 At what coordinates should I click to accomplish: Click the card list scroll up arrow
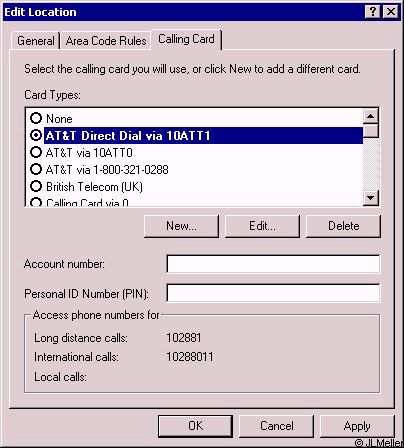pyautogui.click(x=370, y=116)
